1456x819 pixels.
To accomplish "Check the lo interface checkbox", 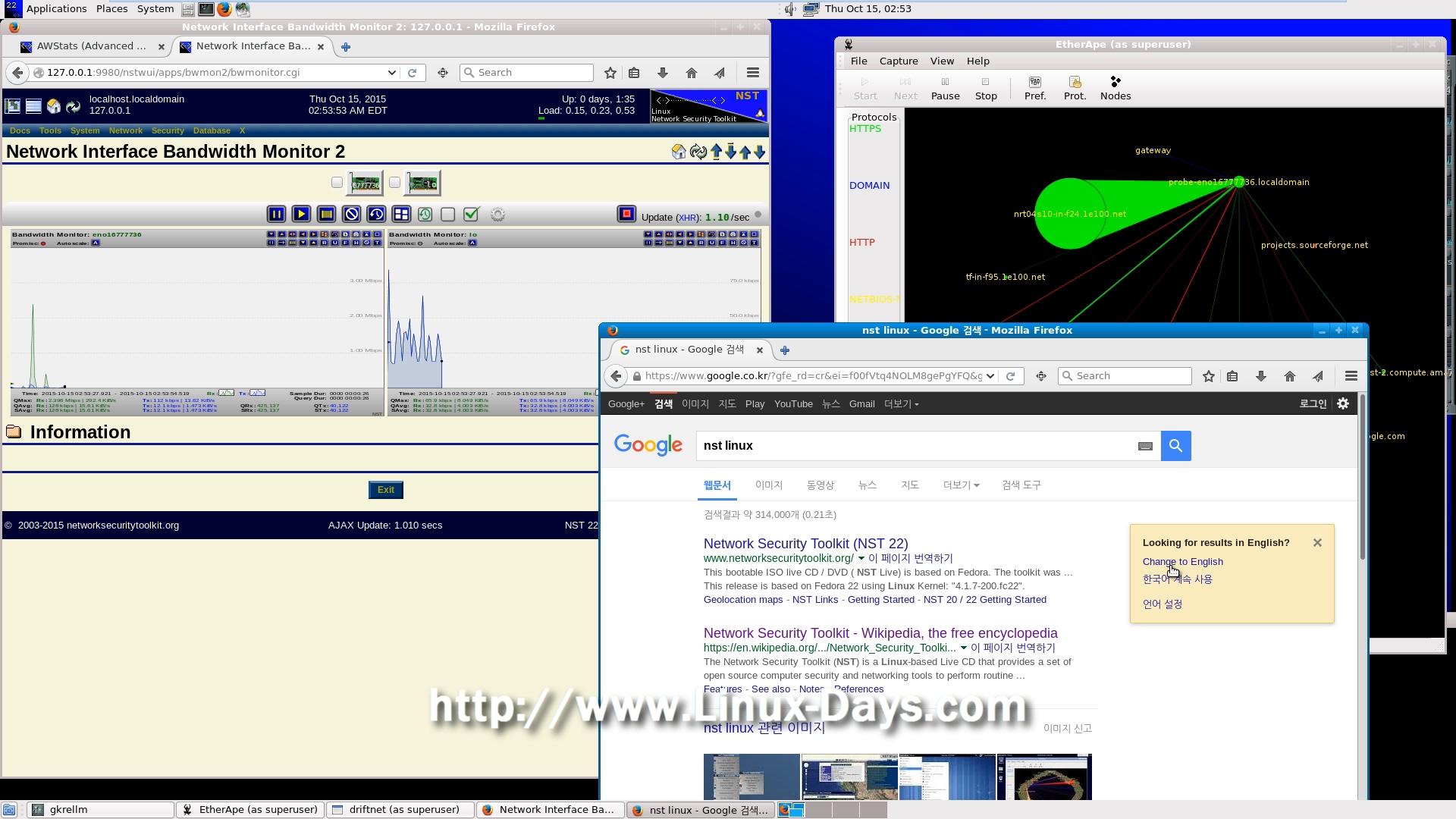I will [394, 182].
